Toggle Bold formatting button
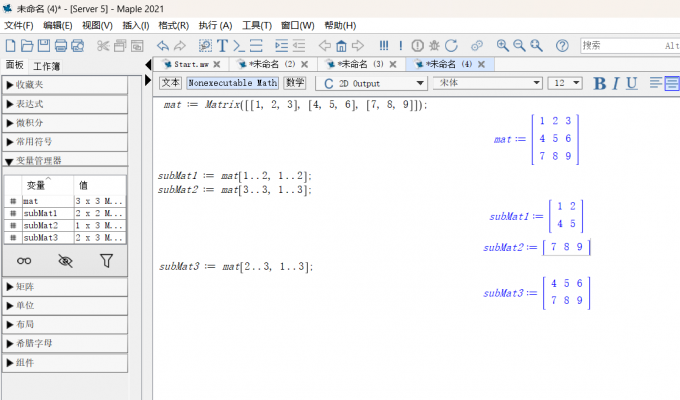 pos(600,83)
